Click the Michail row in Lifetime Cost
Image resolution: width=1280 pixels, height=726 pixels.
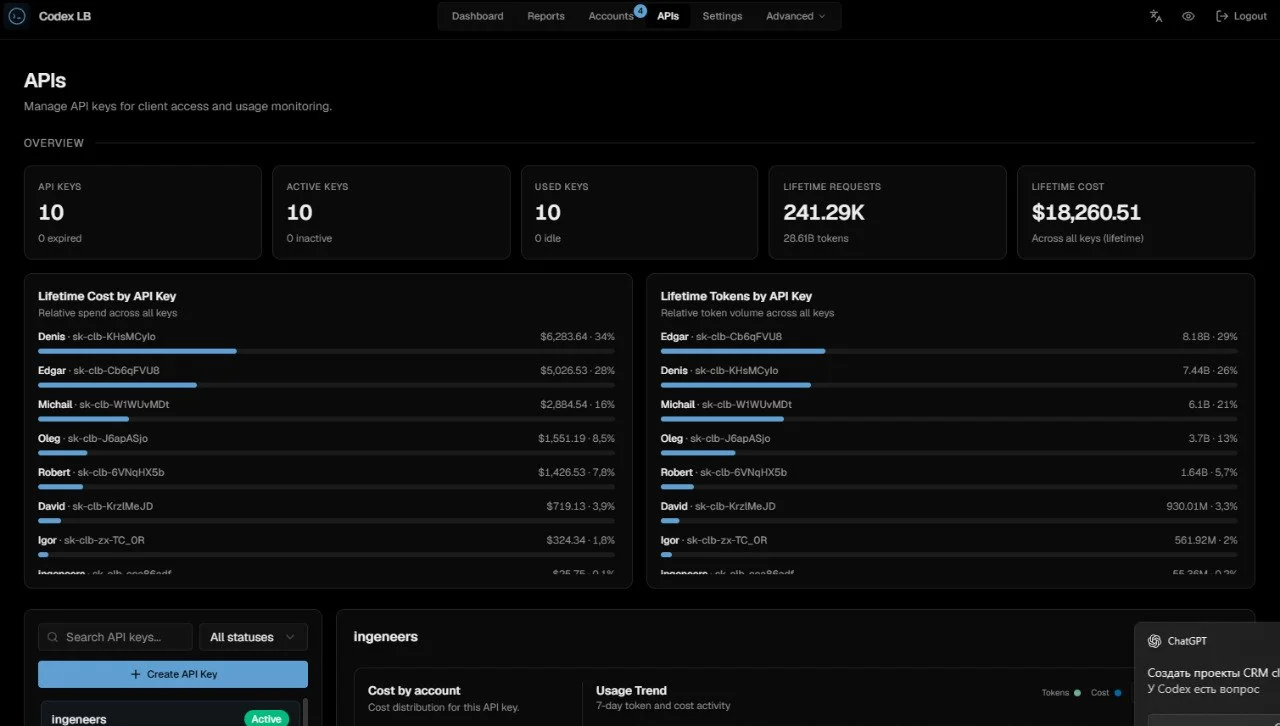pyautogui.click(x=326, y=409)
